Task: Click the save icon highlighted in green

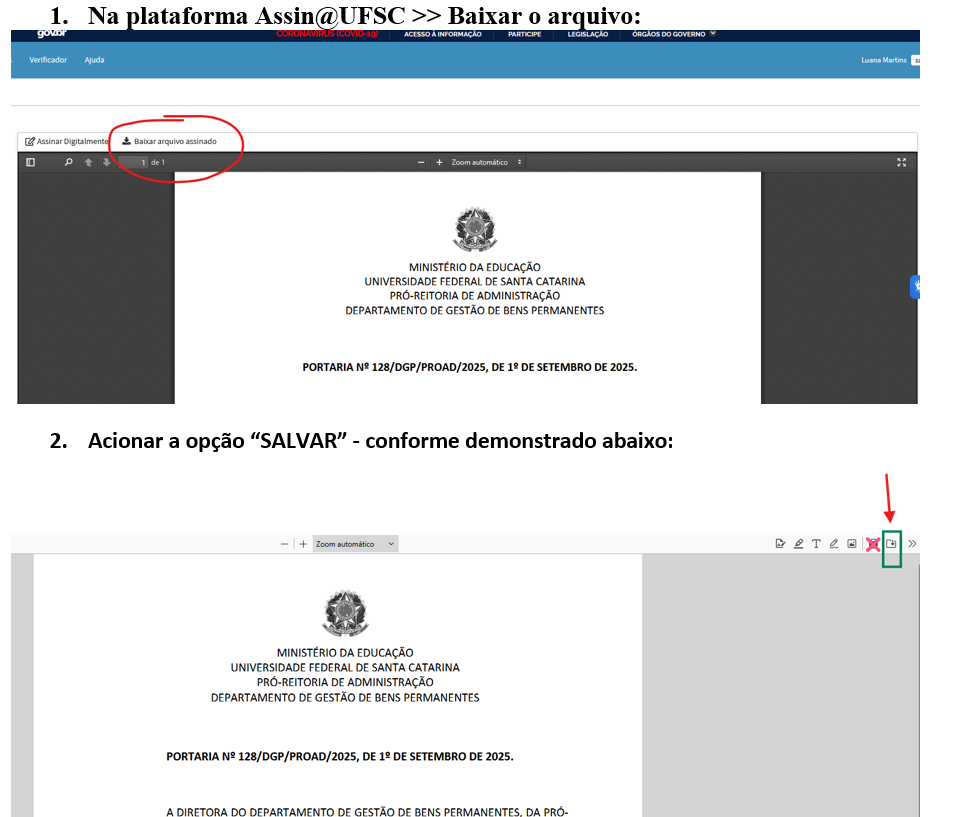Action: click(x=892, y=544)
